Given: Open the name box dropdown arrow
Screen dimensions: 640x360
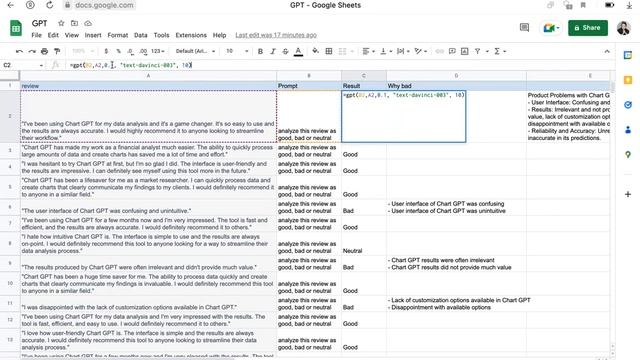Looking at the screenshot, I should 41,65.
